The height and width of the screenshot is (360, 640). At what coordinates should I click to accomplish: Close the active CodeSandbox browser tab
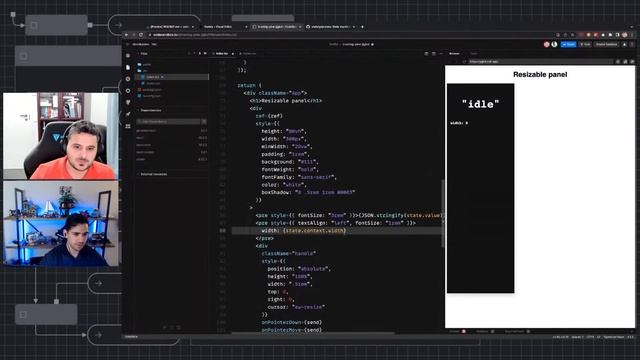click(300, 27)
